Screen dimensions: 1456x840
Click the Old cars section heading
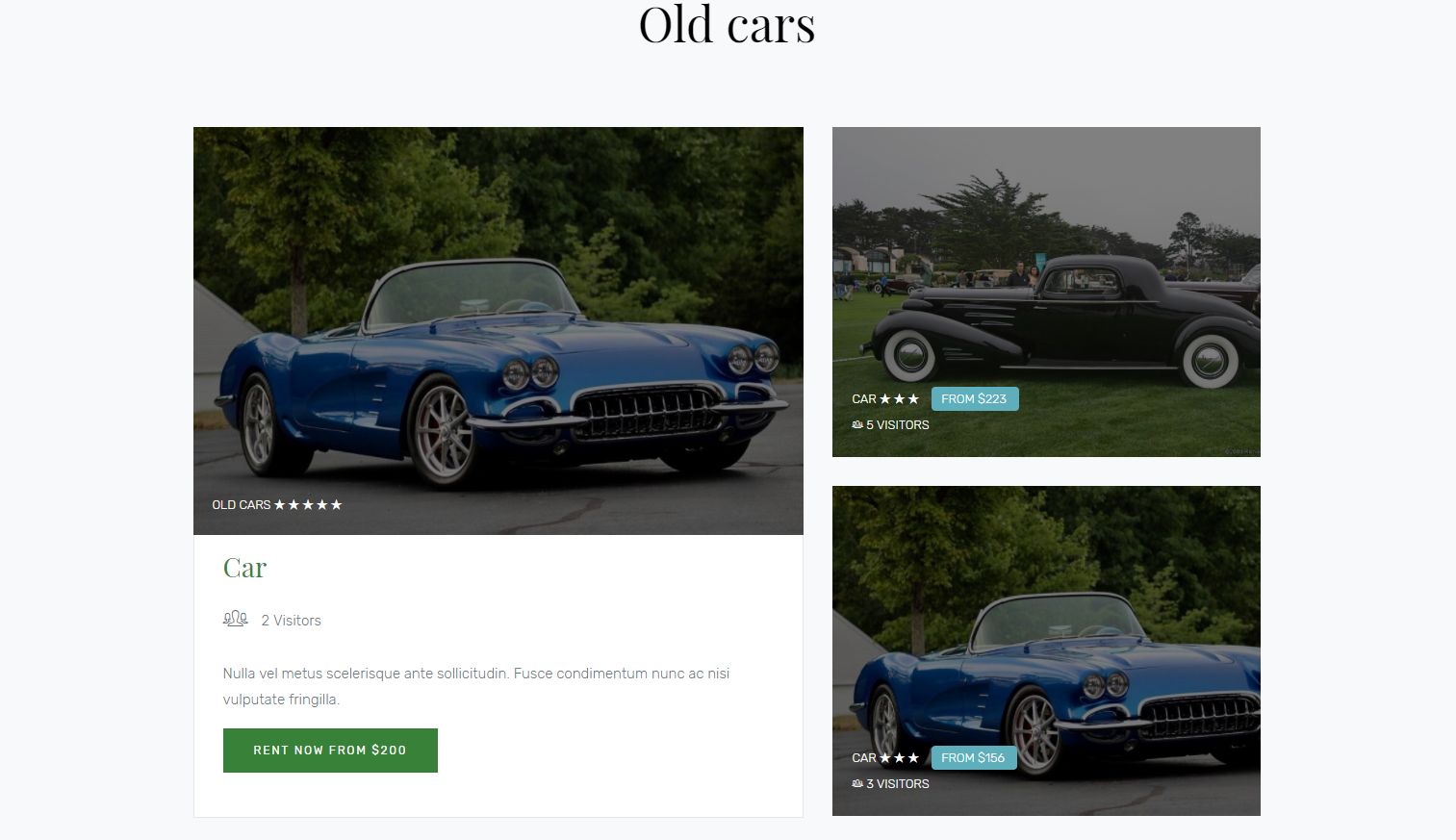point(728,24)
